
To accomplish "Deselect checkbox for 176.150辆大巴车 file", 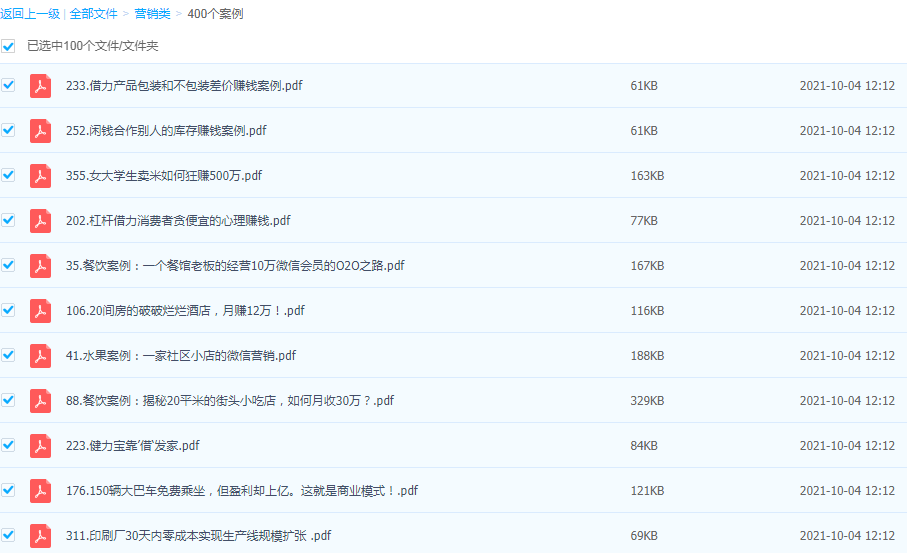I will (9, 490).
